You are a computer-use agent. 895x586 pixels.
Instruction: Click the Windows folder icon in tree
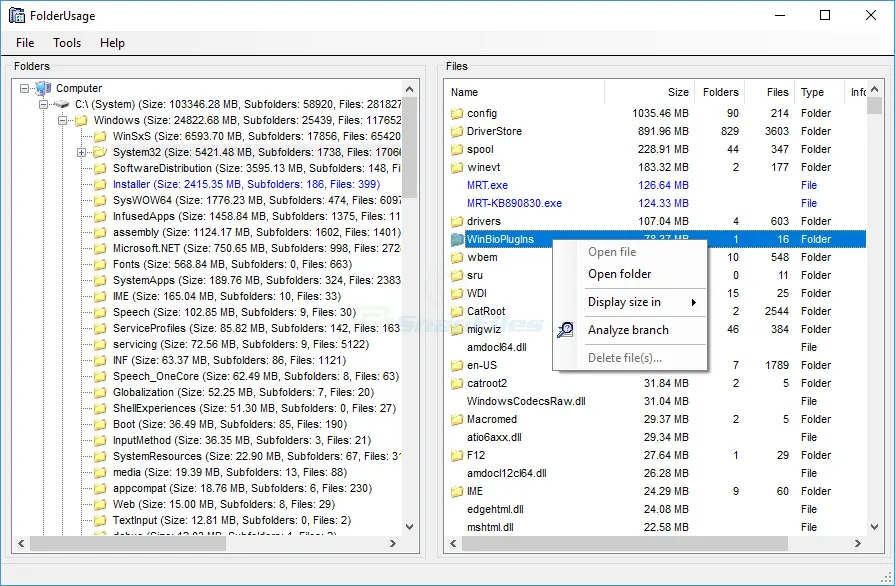81,120
